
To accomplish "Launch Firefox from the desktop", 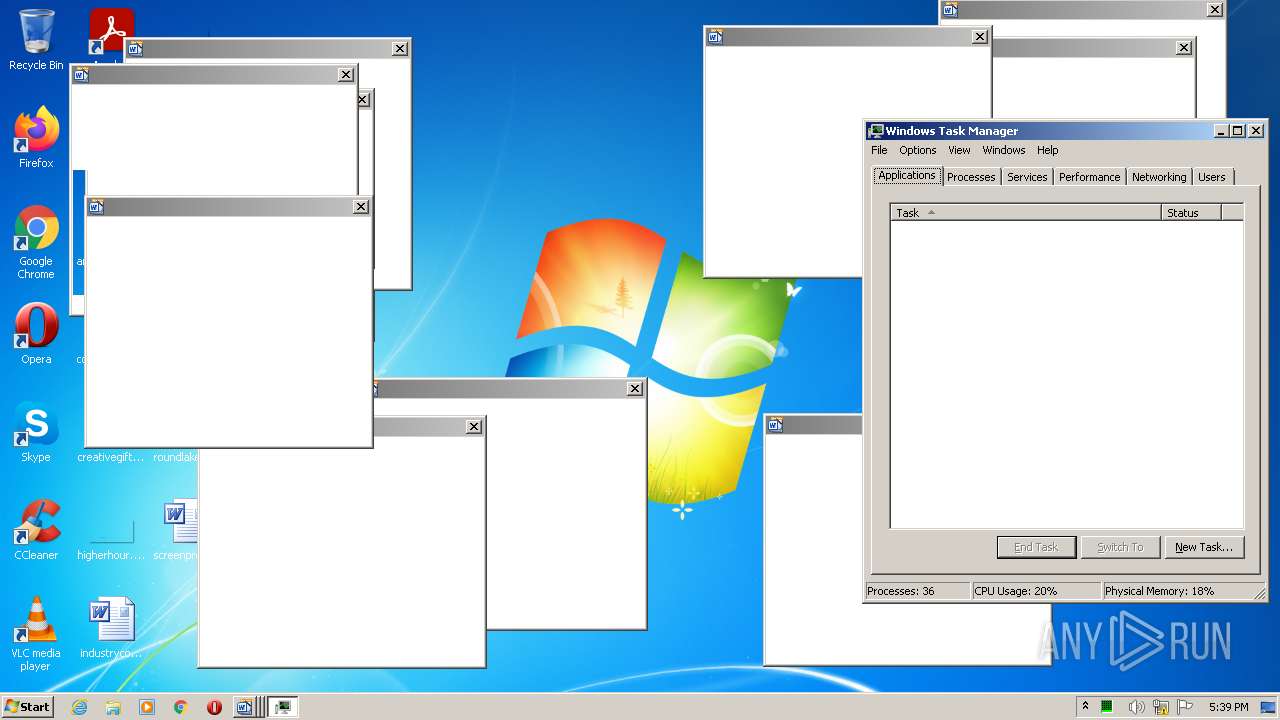I will [x=36, y=138].
